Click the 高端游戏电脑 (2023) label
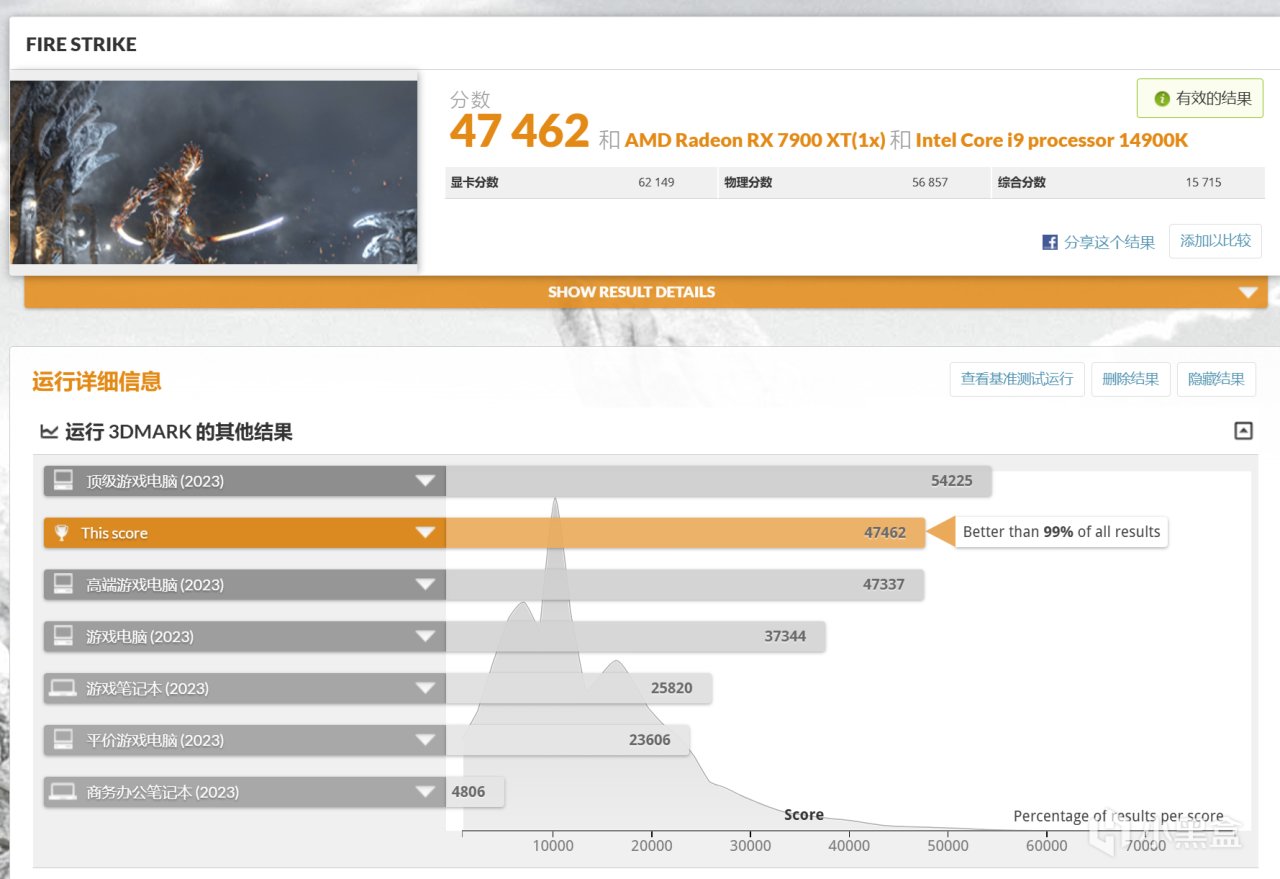Viewport: 1280px width, 879px height. (155, 585)
